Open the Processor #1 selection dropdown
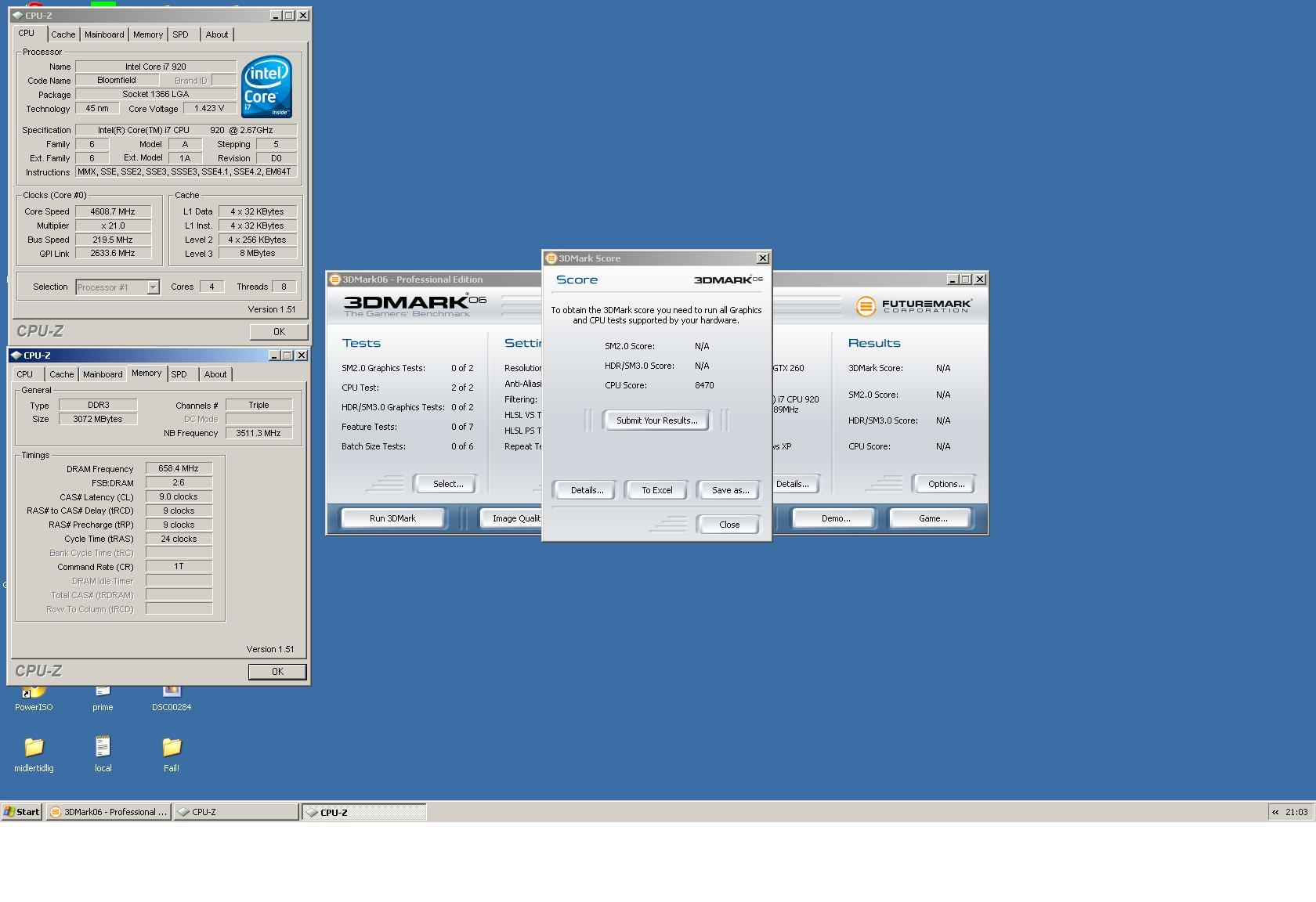1316x902 pixels. 153,287
